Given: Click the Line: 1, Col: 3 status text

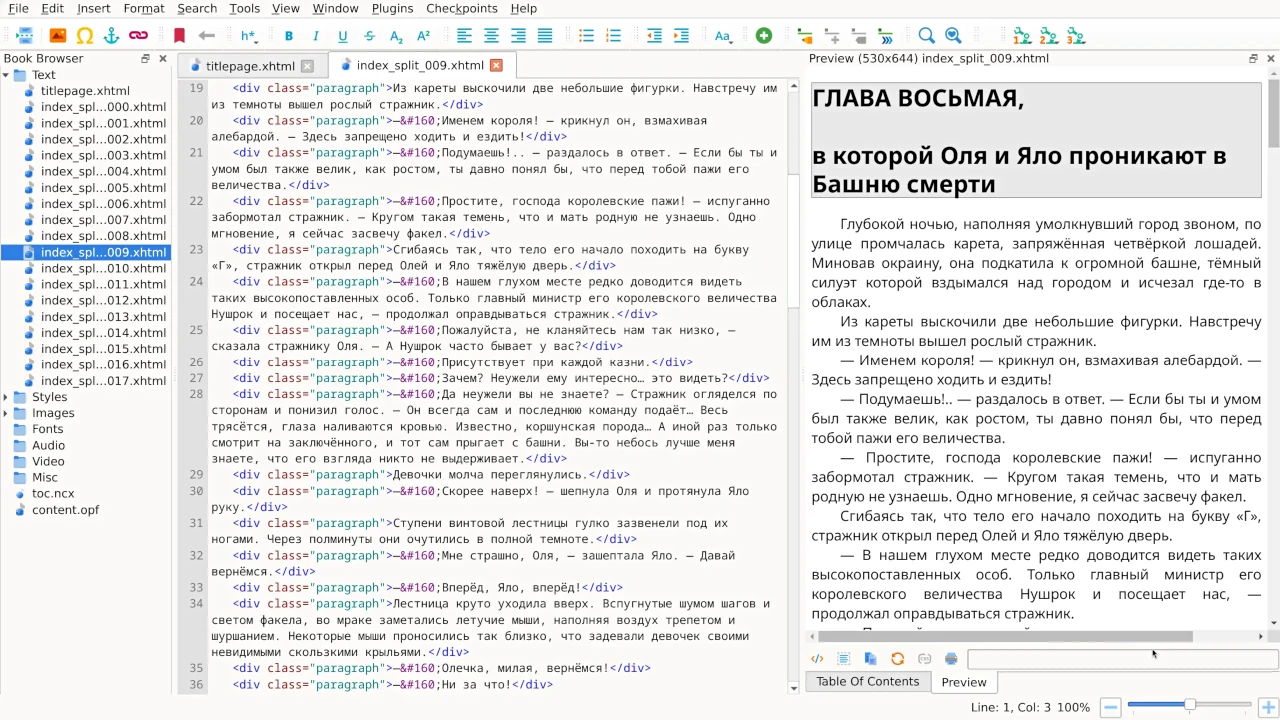Looking at the screenshot, I should [1011, 707].
